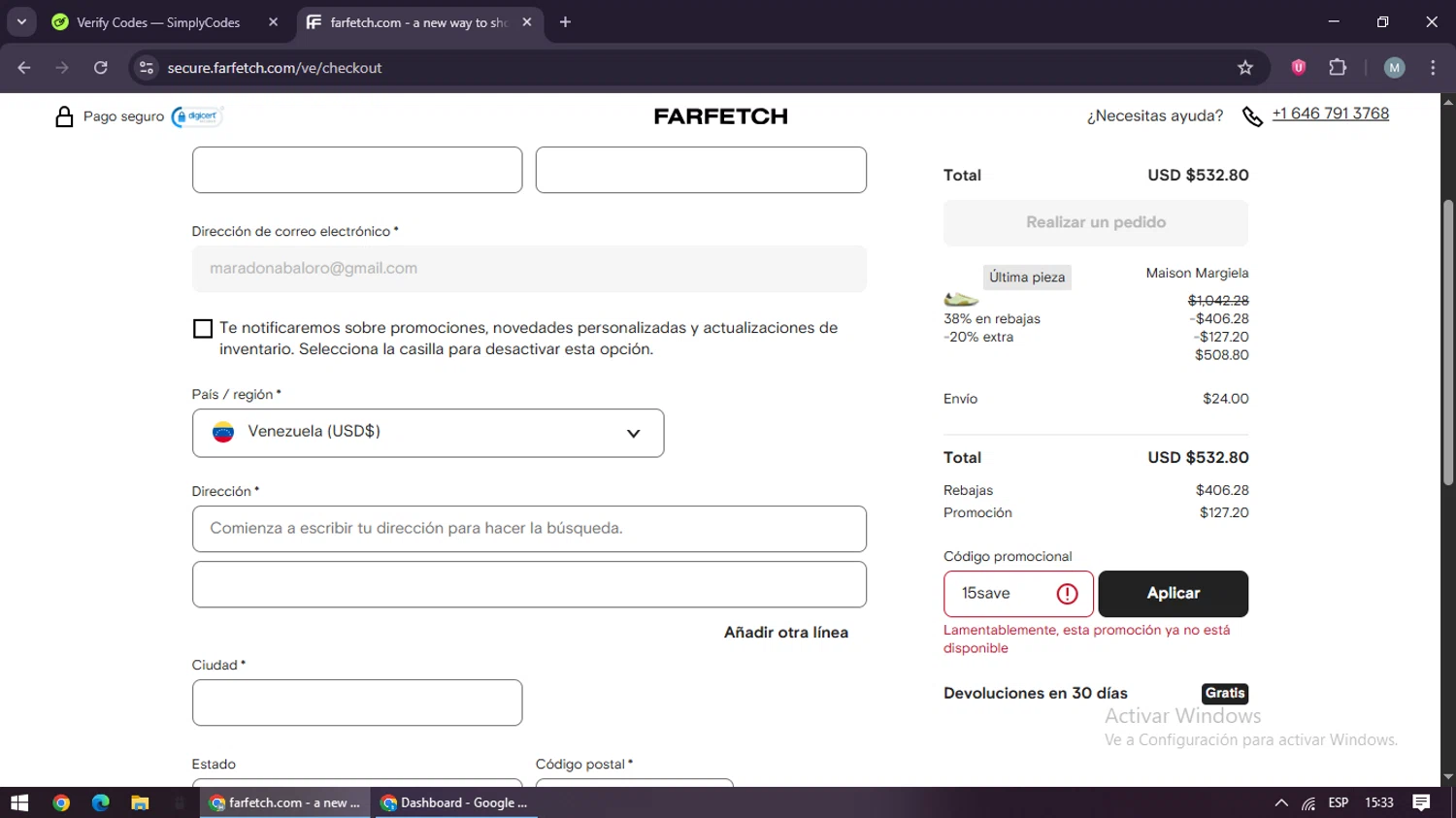
Task: Click the first empty name field
Action: (x=357, y=170)
